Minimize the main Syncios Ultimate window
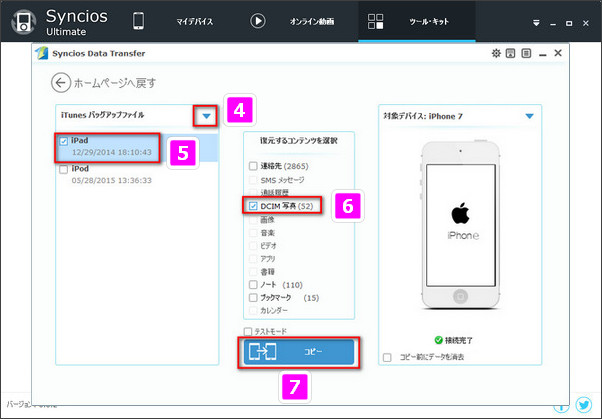 click(553, 24)
